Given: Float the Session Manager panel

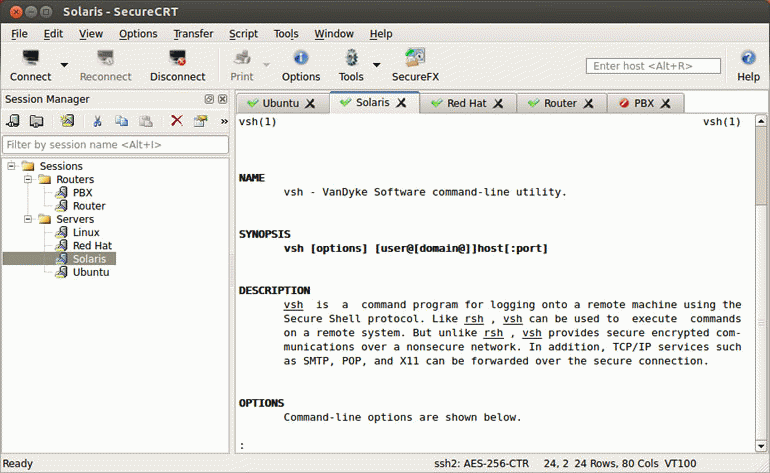Looking at the screenshot, I should coord(209,99).
